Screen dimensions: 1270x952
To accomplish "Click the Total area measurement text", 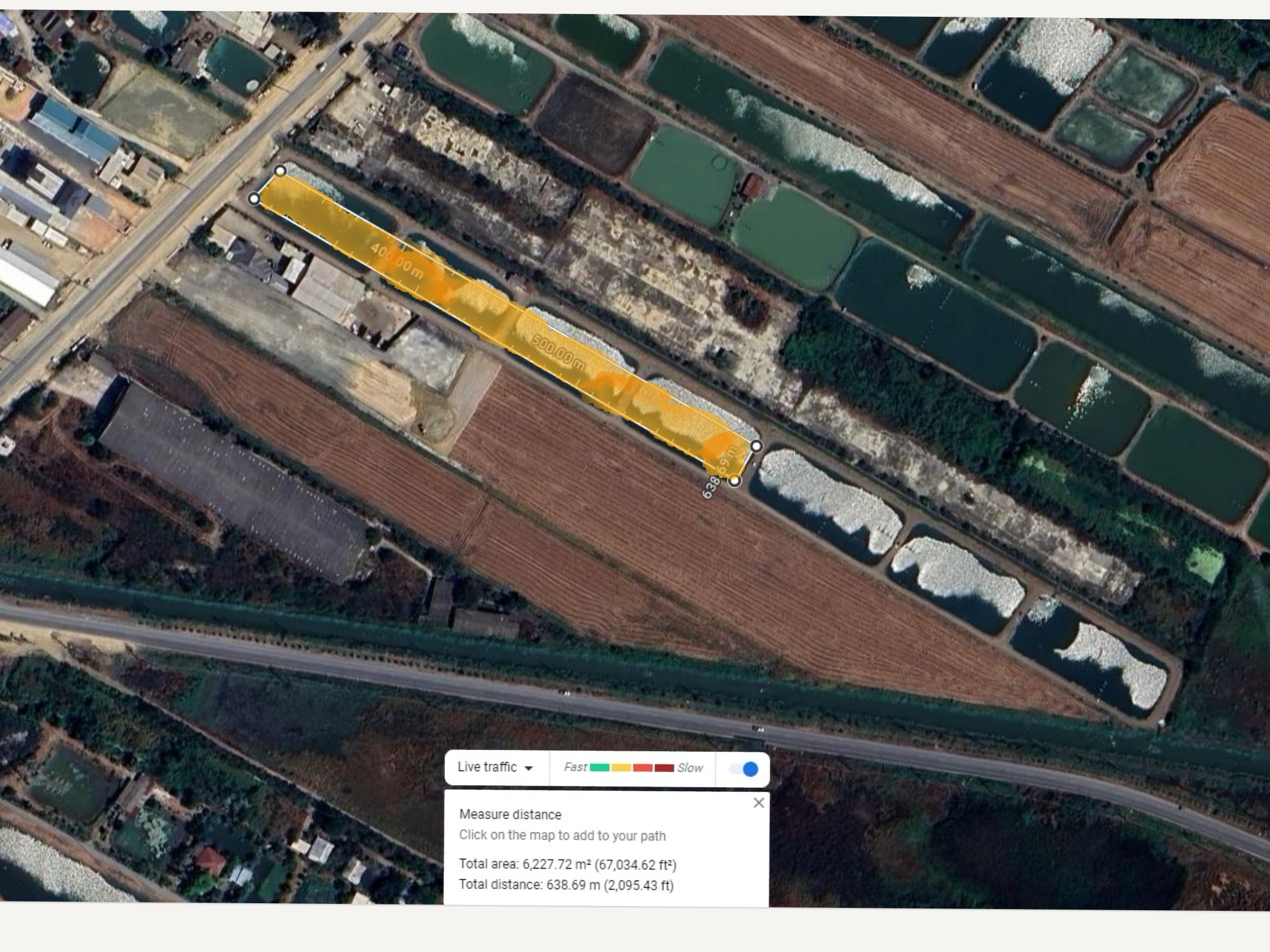I will click(x=567, y=864).
